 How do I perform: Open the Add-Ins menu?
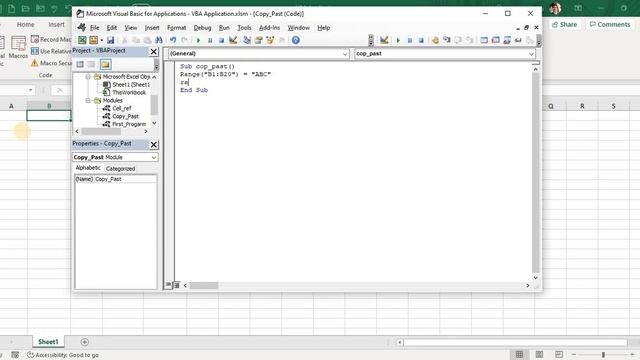269,28
